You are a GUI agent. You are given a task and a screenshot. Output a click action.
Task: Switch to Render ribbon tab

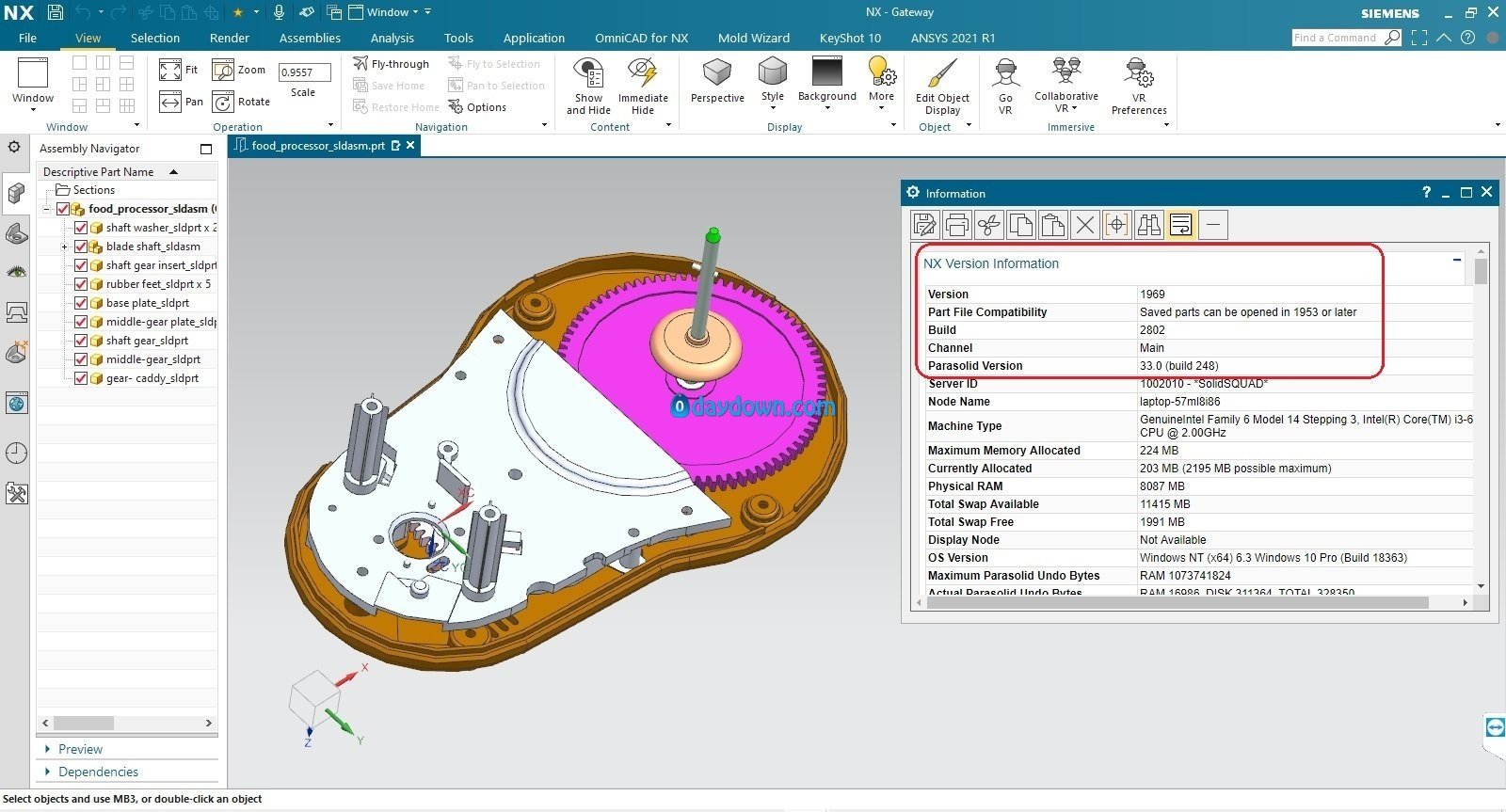point(230,38)
